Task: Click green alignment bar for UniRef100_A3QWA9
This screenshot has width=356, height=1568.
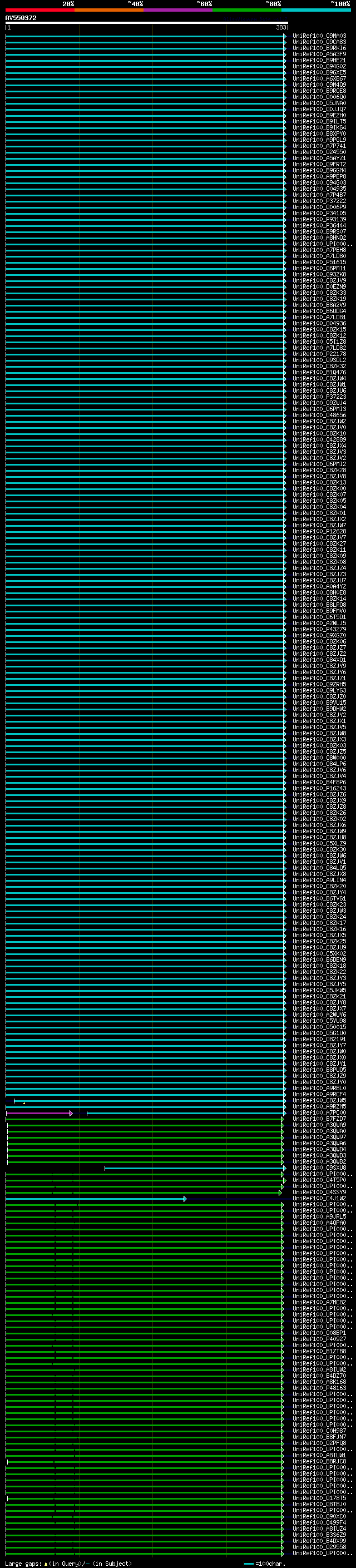Action: tap(145, 1125)
